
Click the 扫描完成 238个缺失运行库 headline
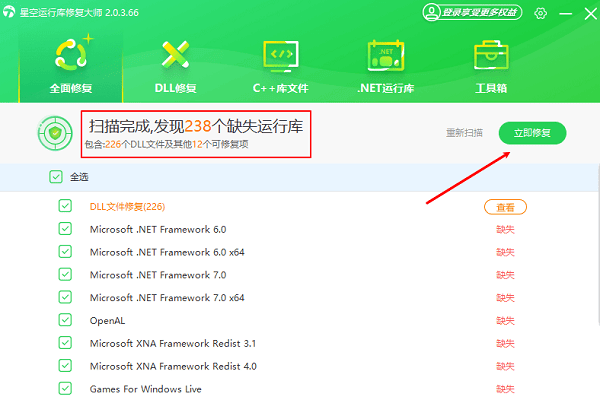pos(196,126)
